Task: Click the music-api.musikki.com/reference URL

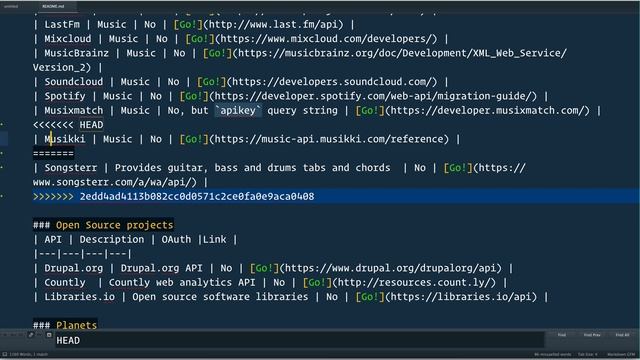Action: [331, 139]
